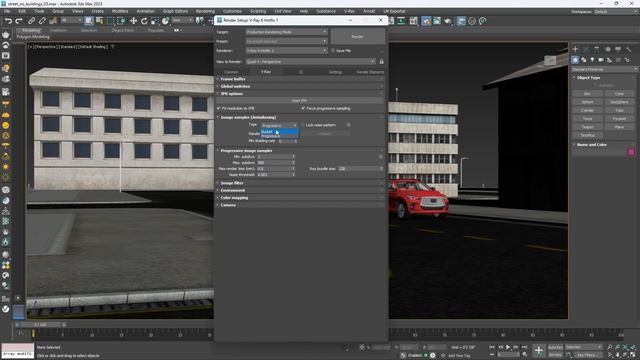Click the timeline frame slider handle
Image resolution: width=640 pixels, height=360 pixels.
pos(40,324)
